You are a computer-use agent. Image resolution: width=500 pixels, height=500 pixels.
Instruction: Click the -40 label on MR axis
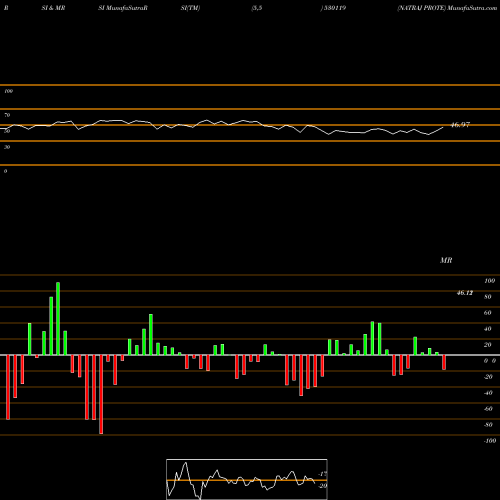click(x=488, y=393)
